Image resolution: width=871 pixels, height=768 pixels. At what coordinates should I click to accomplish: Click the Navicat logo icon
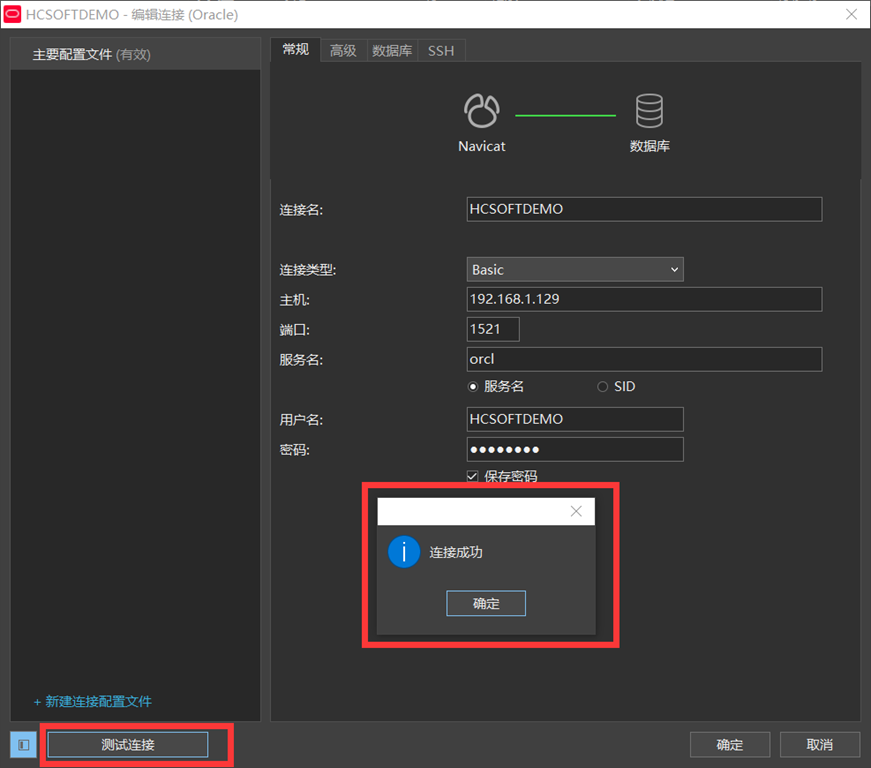coord(482,111)
